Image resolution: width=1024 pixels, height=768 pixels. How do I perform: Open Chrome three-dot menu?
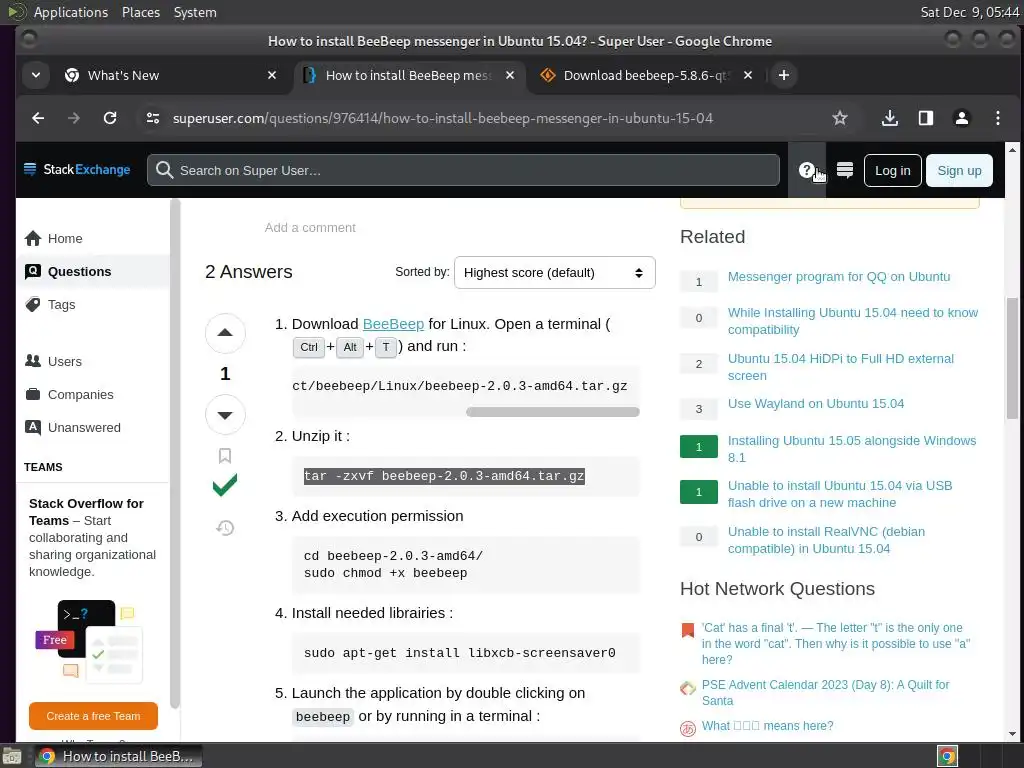(x=997, y=118)
